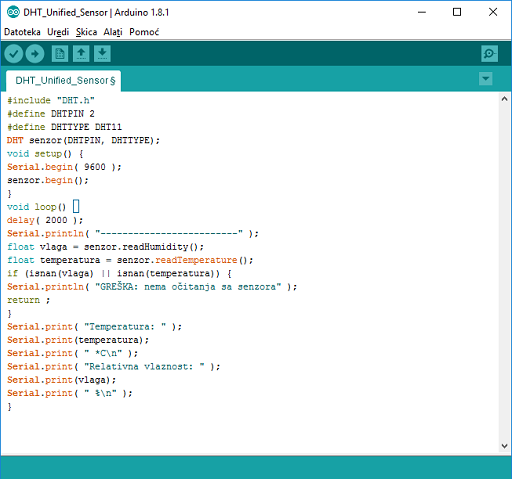Click the scrollbar down arrow
Screen dimensions: 512x479
pyautogui.click(x=504, y=446)
